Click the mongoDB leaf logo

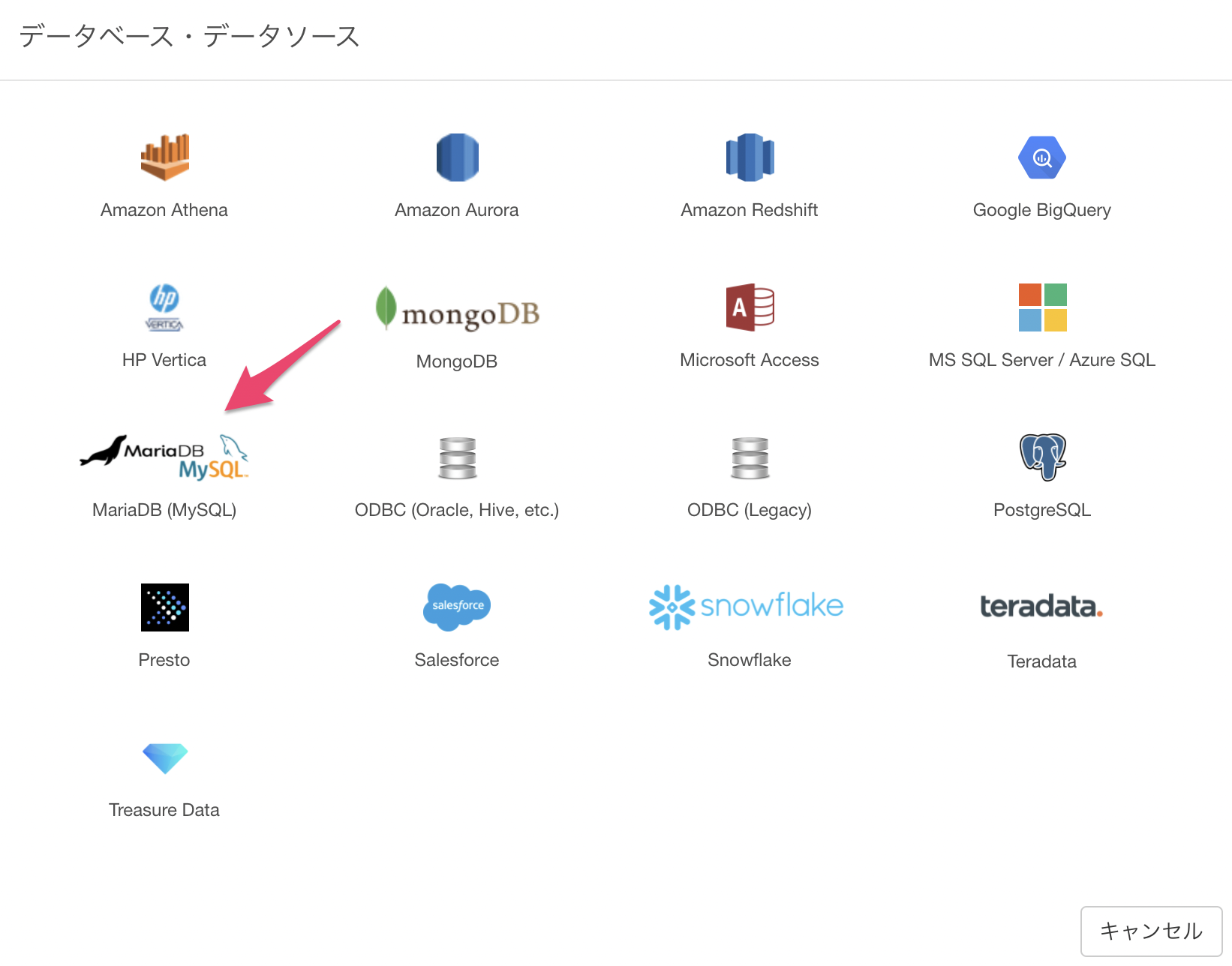[457, 308]
